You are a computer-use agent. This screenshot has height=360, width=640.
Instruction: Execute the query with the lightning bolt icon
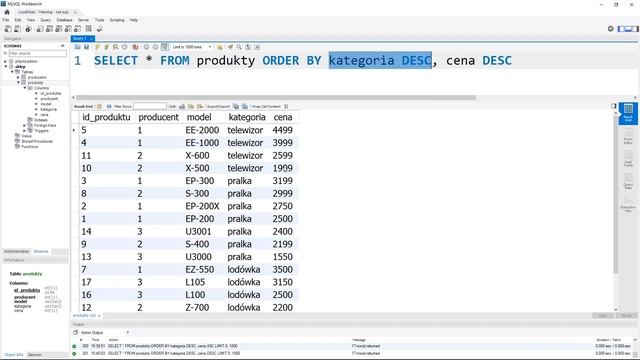pos(97,47)
